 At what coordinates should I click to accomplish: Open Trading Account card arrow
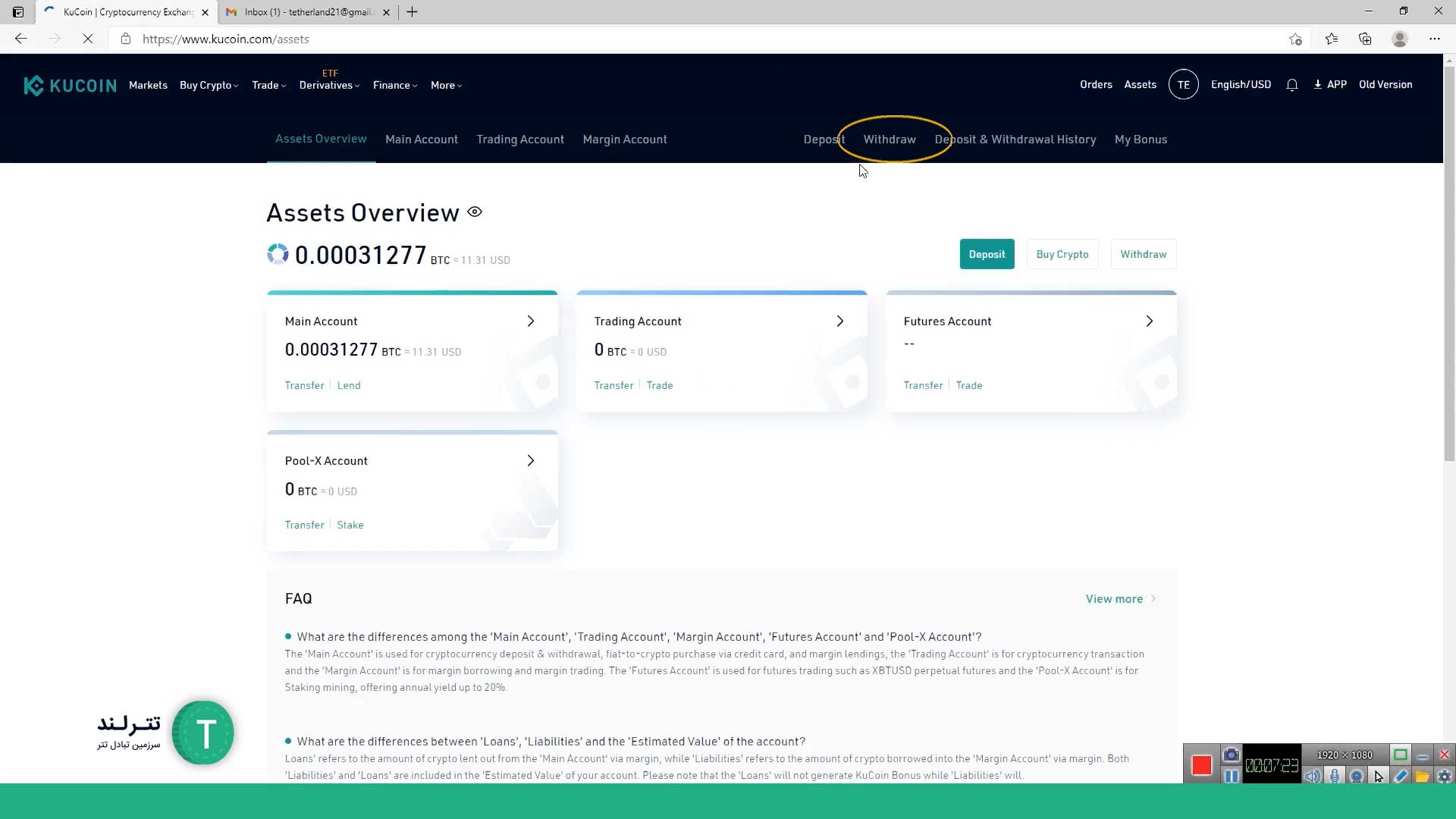(840, 322)
